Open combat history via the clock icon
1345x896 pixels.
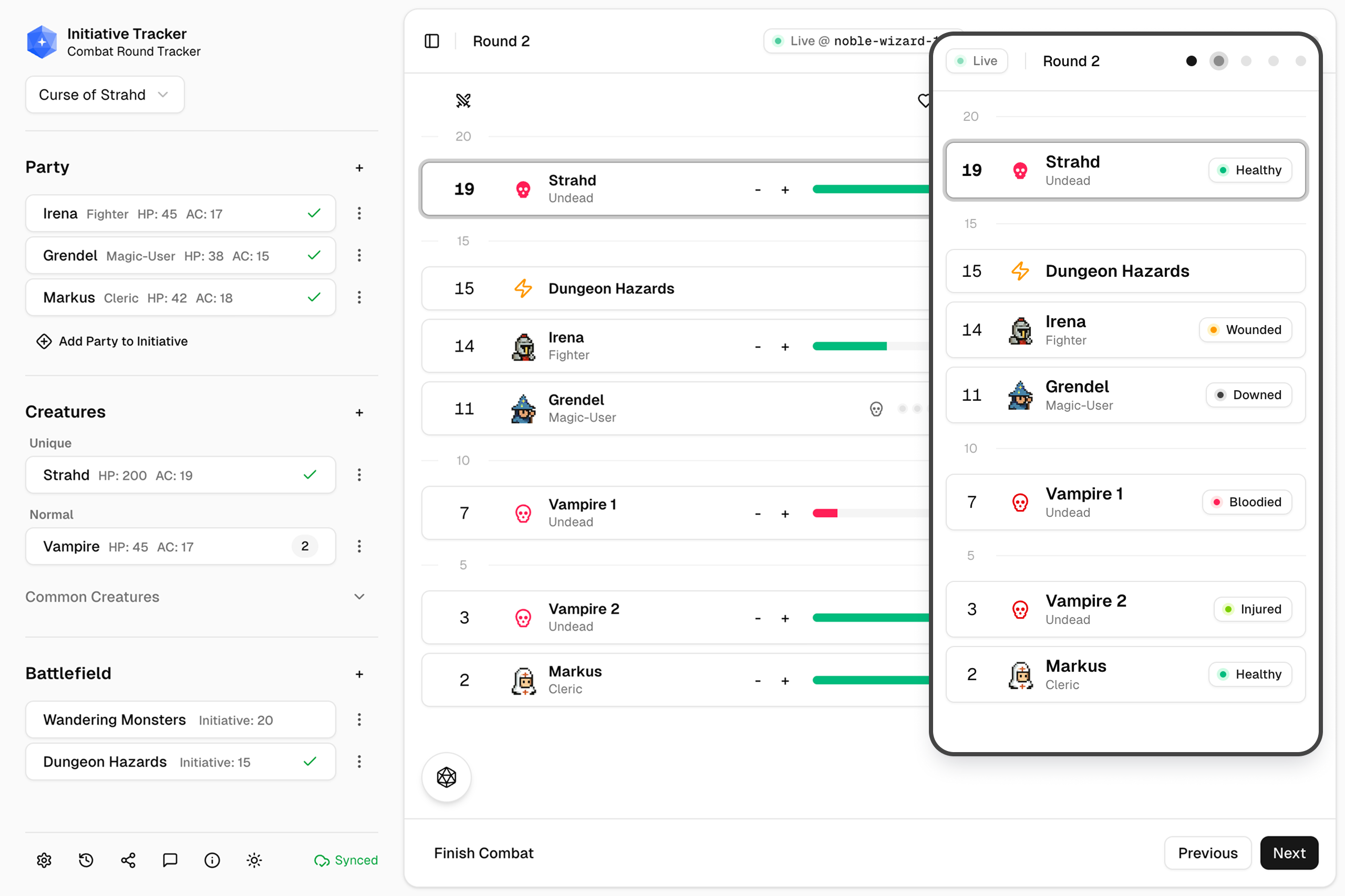(x=86, y=860)
